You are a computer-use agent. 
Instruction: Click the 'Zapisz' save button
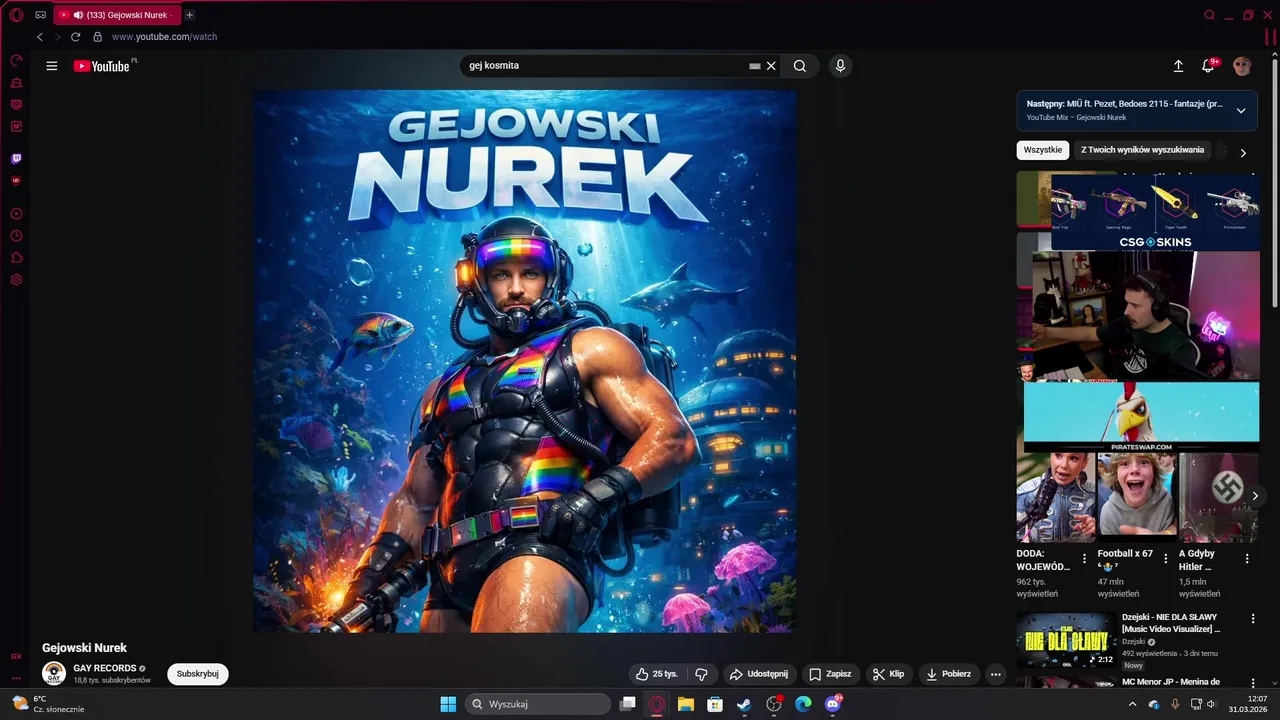click(x=830, y=674)
